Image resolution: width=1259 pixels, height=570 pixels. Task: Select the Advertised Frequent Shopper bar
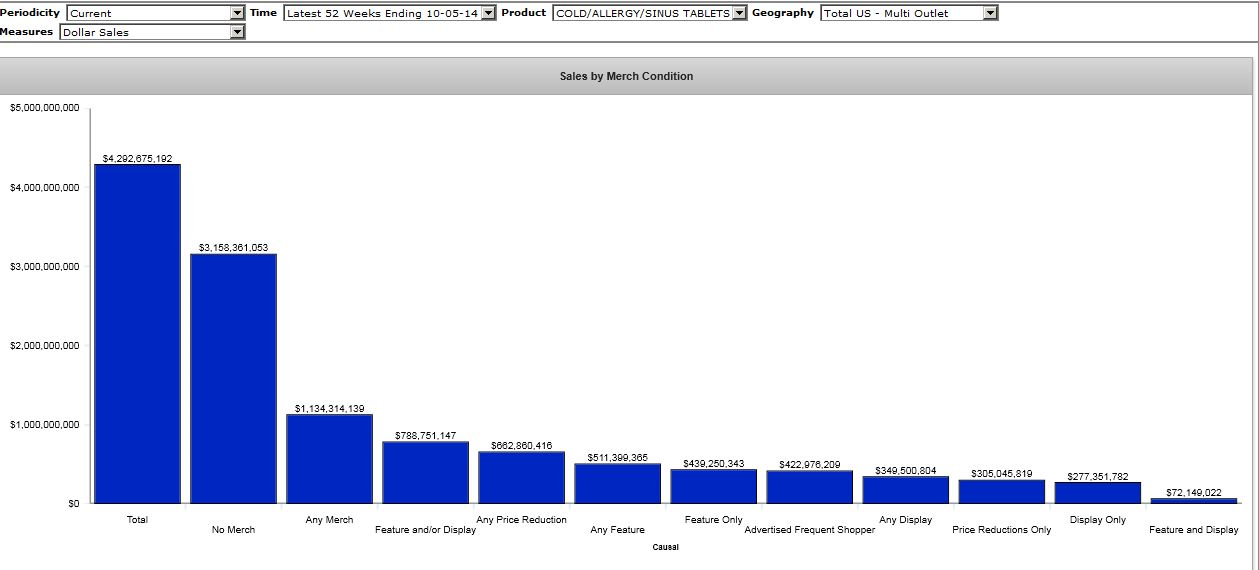point(809,486)
